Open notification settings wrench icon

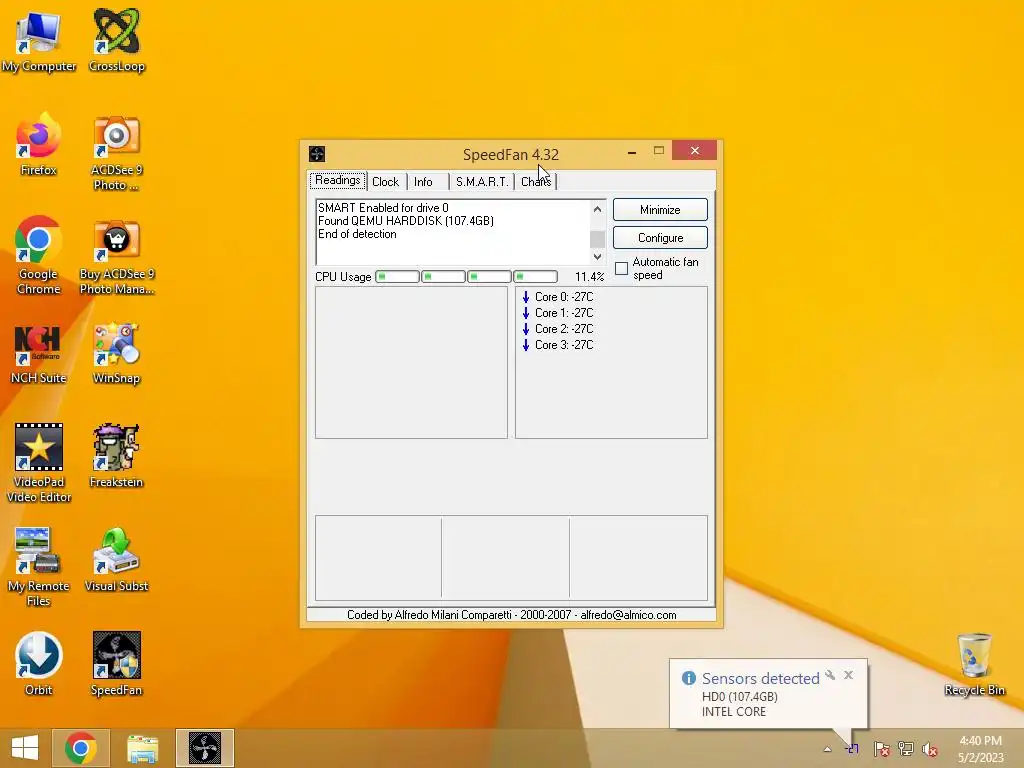coord(830,675)
